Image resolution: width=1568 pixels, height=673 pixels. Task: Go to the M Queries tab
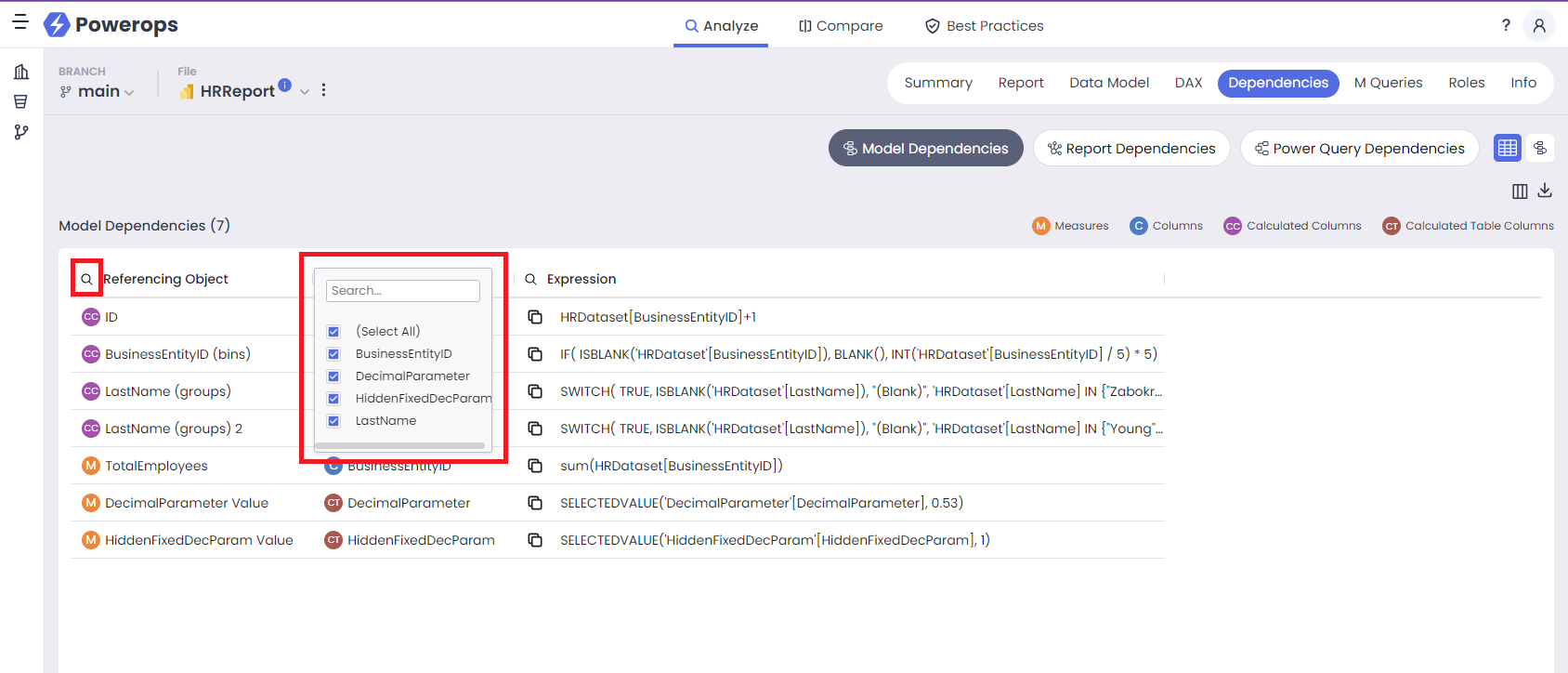1388,83
